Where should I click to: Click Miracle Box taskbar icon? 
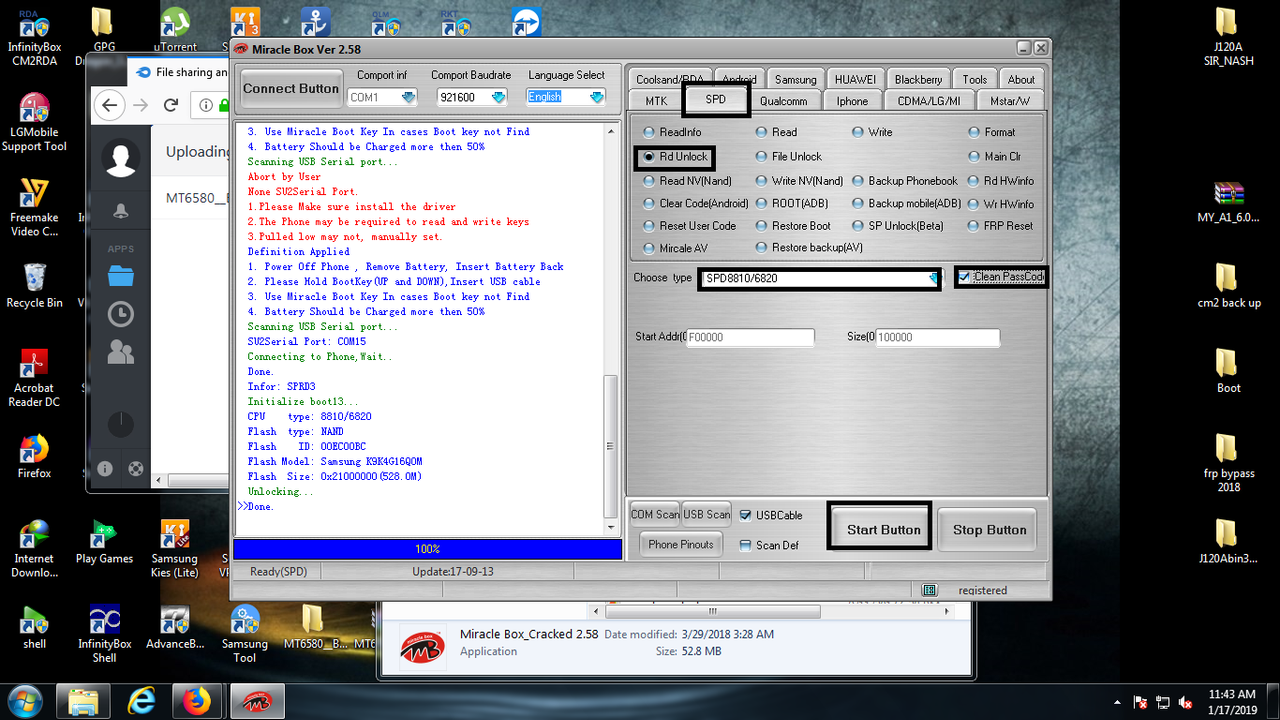pos(256,703)
